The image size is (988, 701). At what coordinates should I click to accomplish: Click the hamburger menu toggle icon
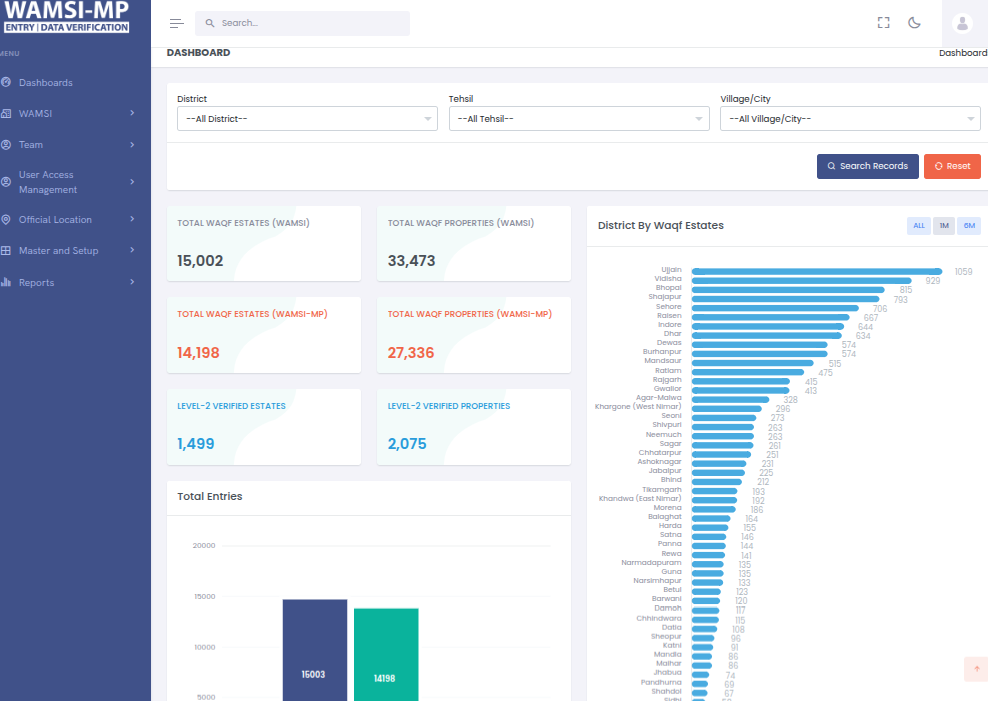point(176,23)
